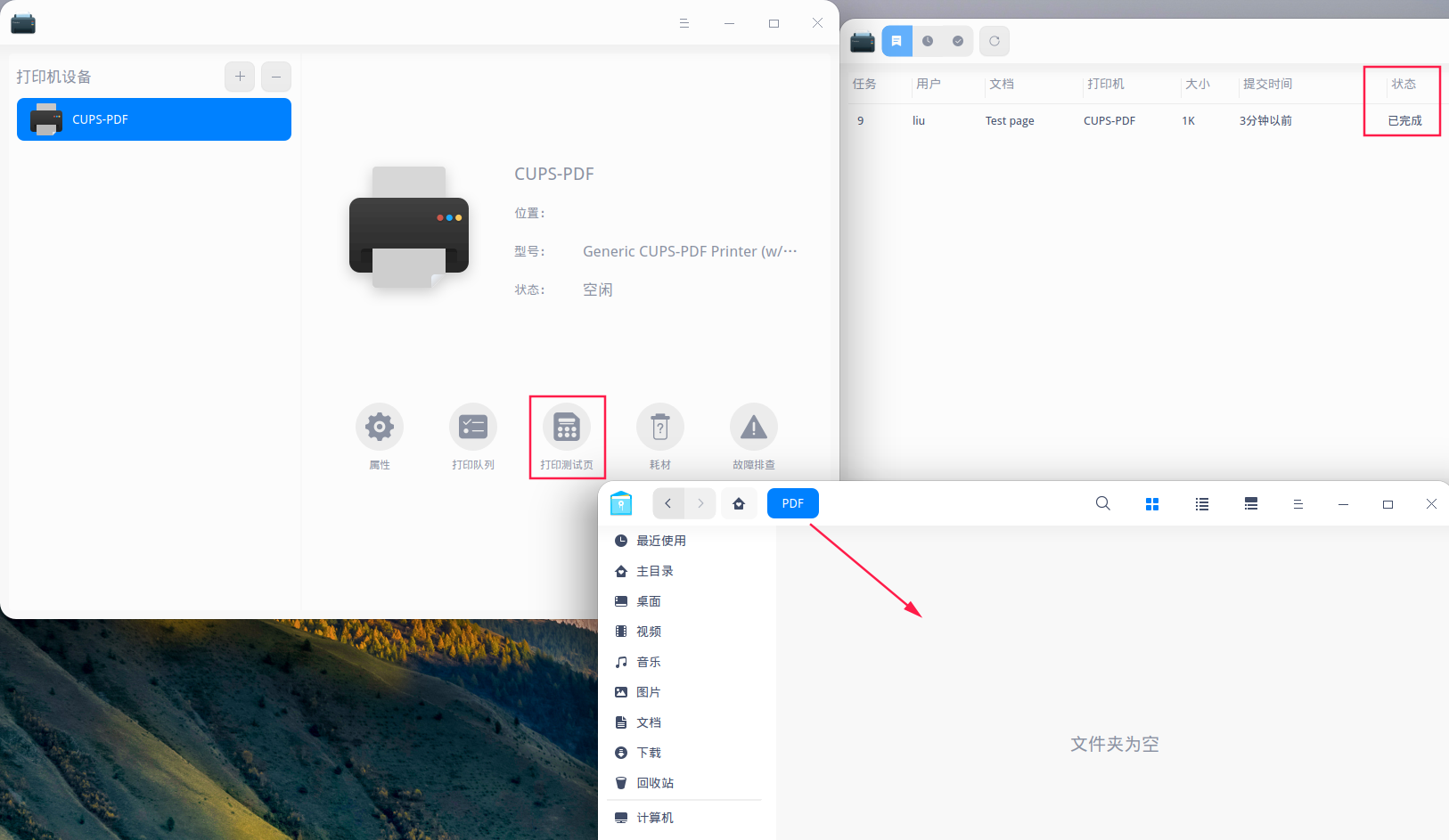Screen dimensions: 1449x840
Task: Open the 故障排查 troubleshooting icon
Action: pos(754,428)
